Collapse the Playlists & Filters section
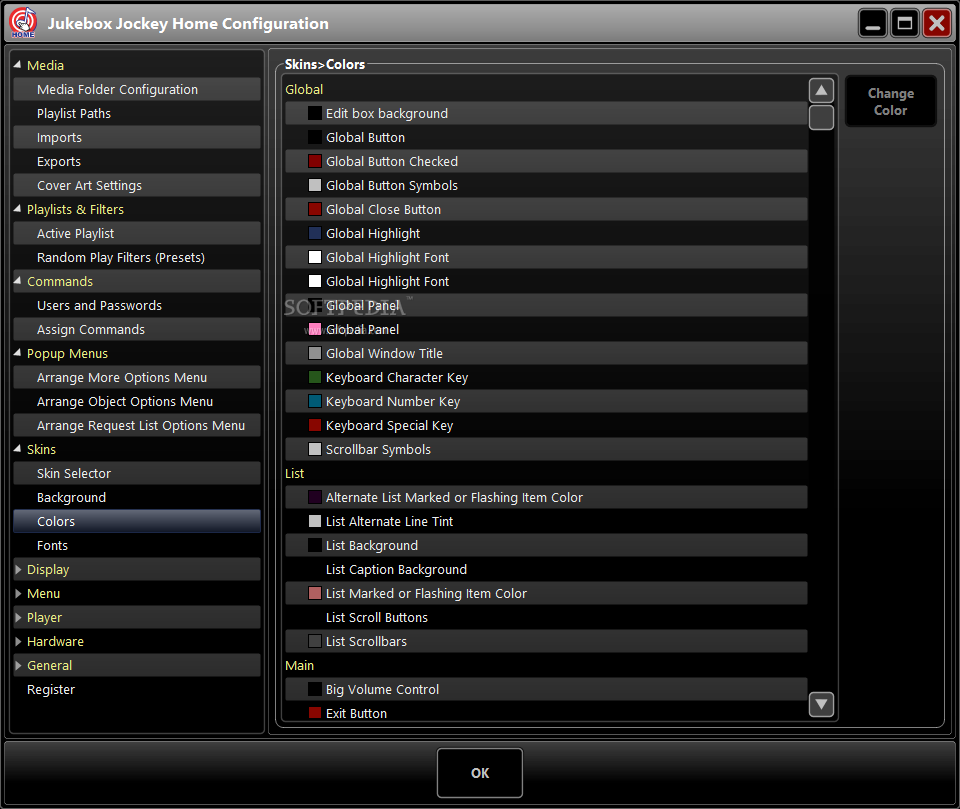 [17, 209]
